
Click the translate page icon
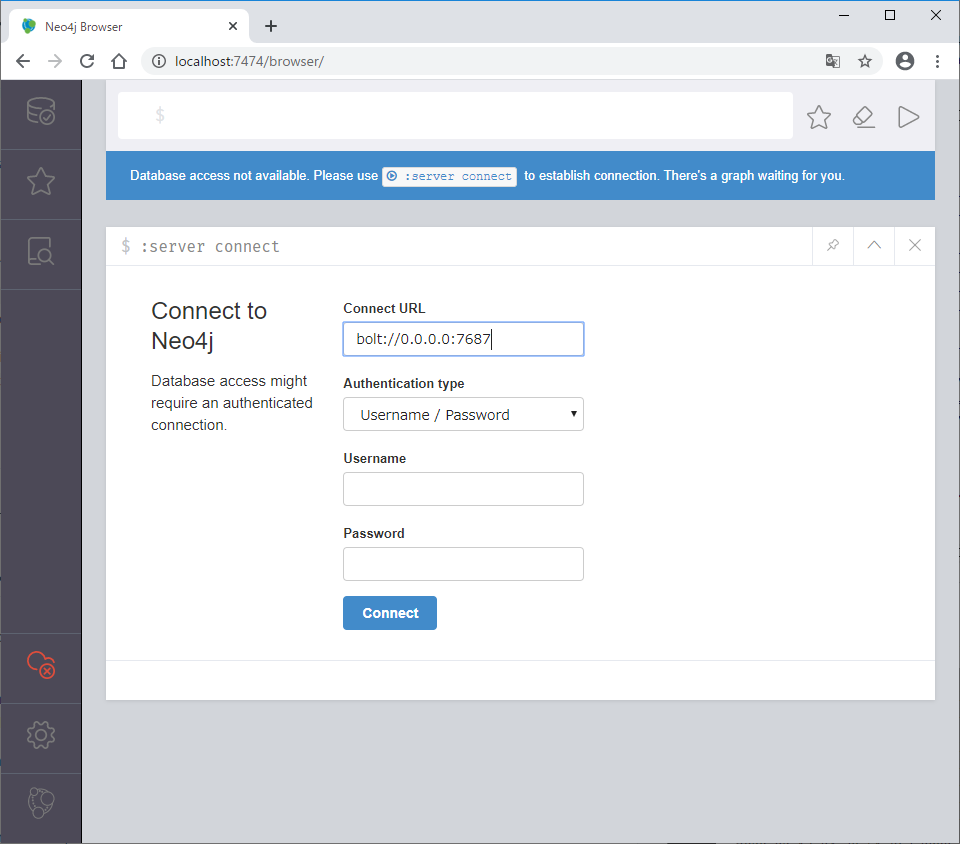[x=833, y=61]
